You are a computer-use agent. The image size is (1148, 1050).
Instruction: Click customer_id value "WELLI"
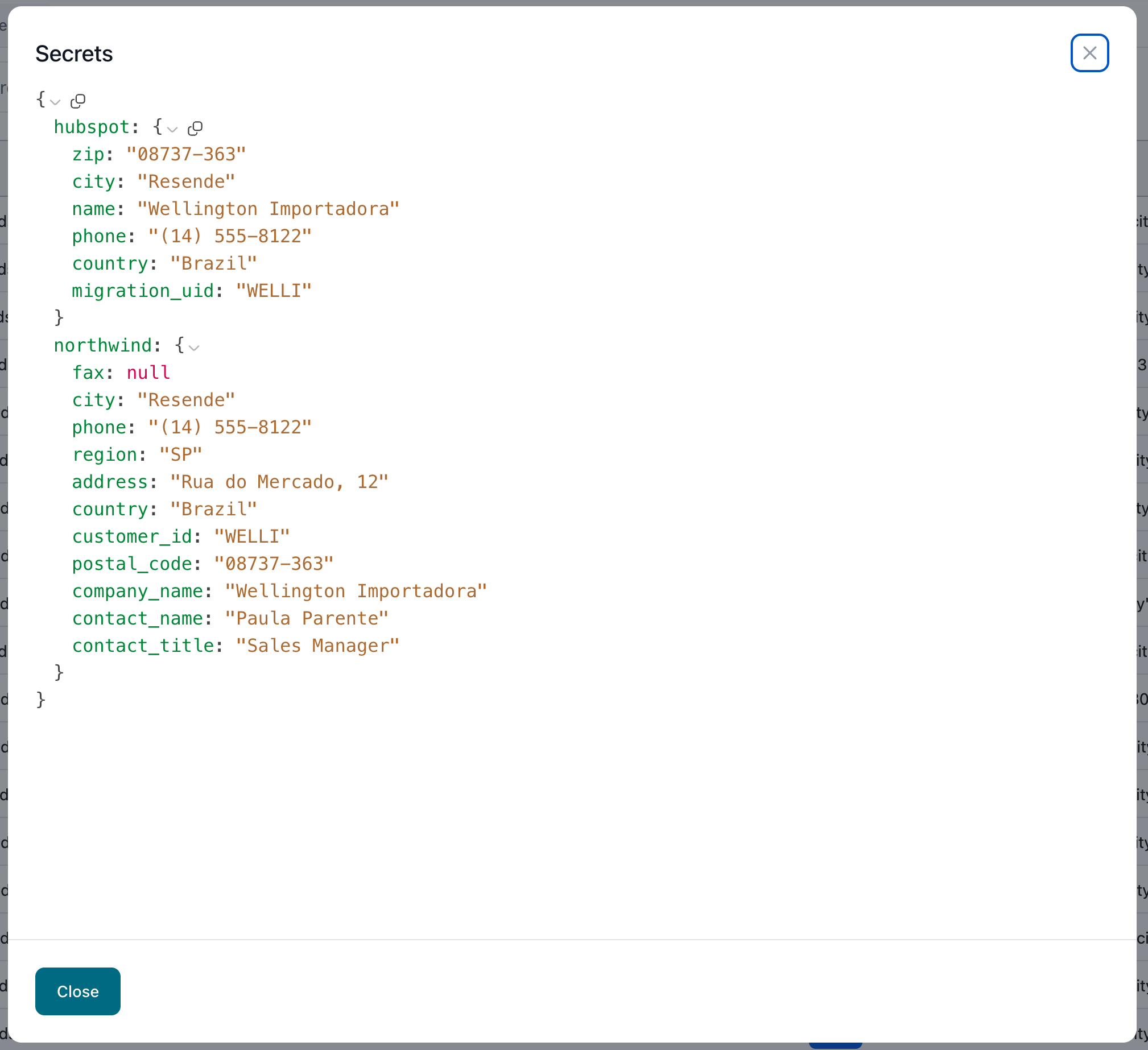[251, 536]
